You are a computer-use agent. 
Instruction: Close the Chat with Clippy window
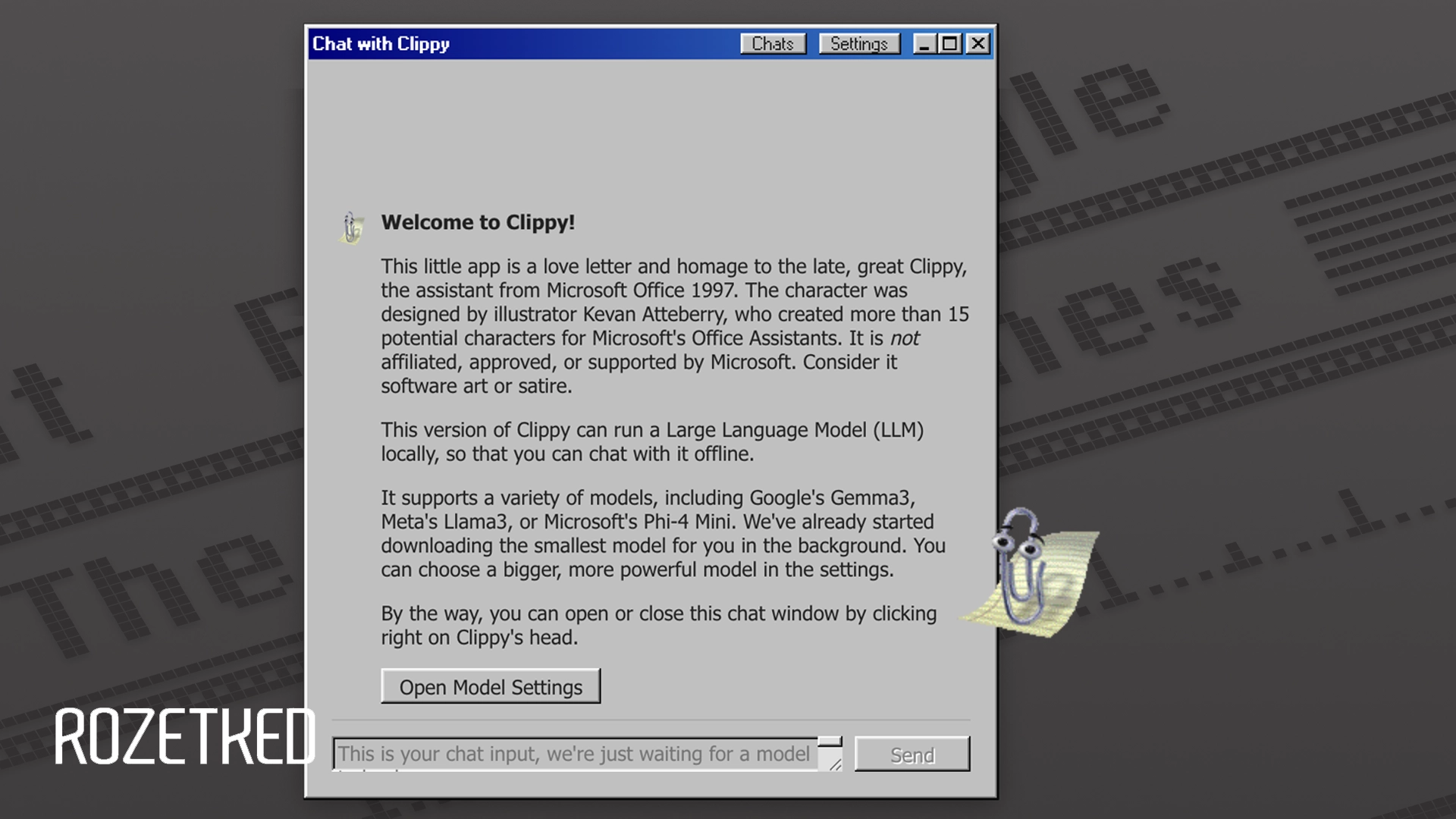978,44
